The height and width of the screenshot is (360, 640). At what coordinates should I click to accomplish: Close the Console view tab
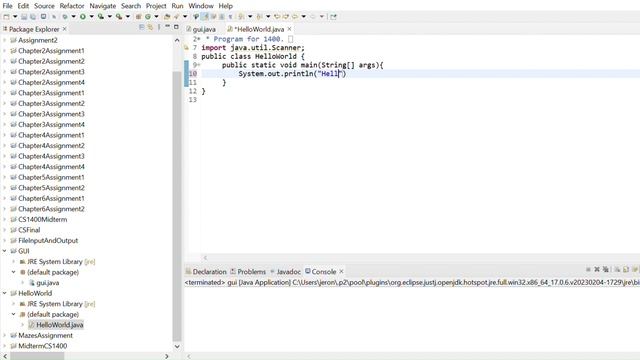pyautogui.click(x=342, y=271)
